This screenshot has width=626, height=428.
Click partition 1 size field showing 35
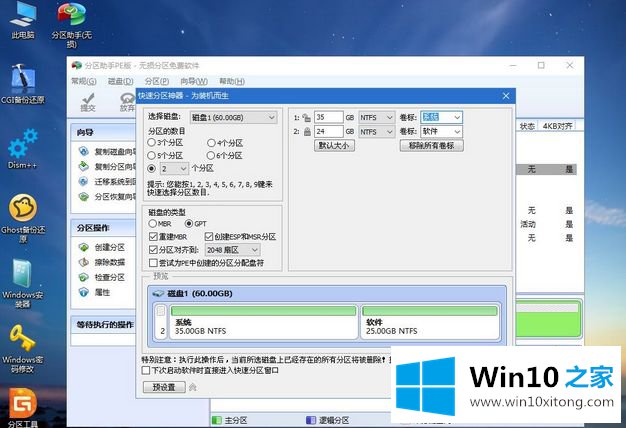[329, 117]
